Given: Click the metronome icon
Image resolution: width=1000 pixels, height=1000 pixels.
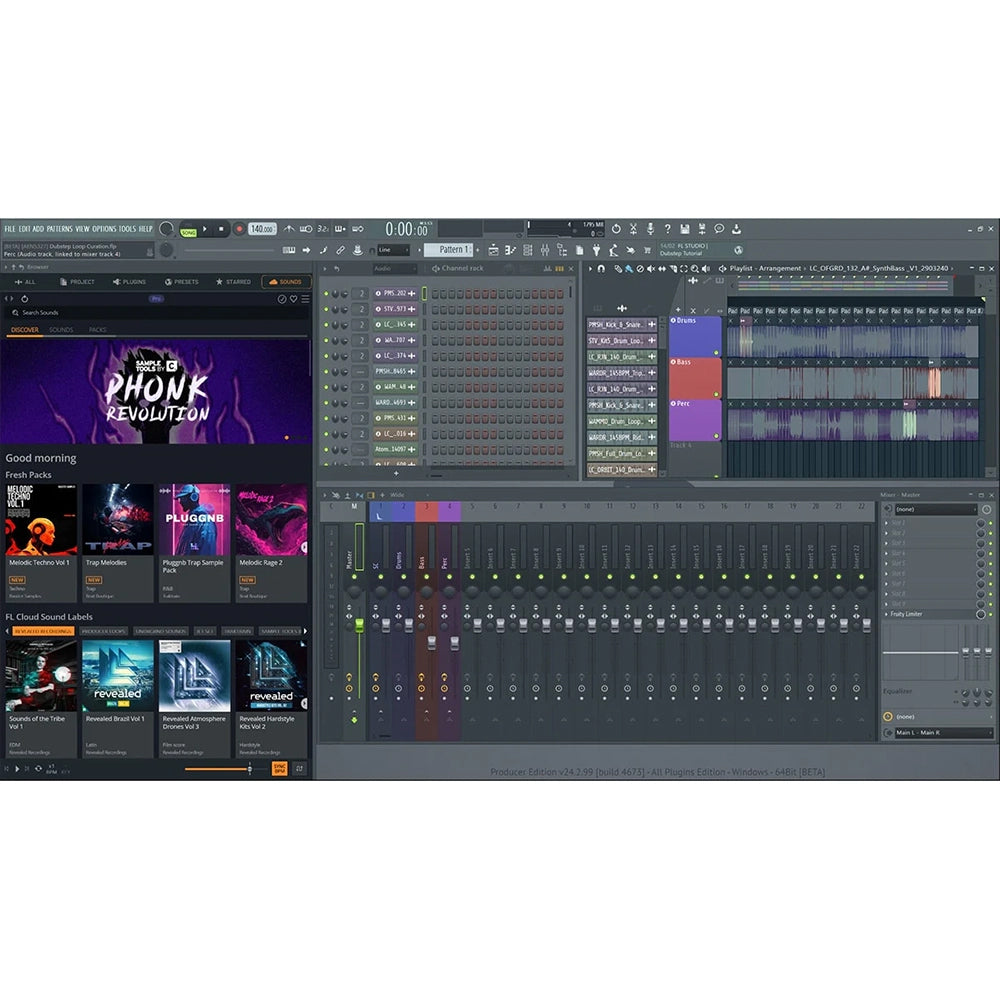Looking at the screenshot, I should pyautogui.click(x=289, y=229).
